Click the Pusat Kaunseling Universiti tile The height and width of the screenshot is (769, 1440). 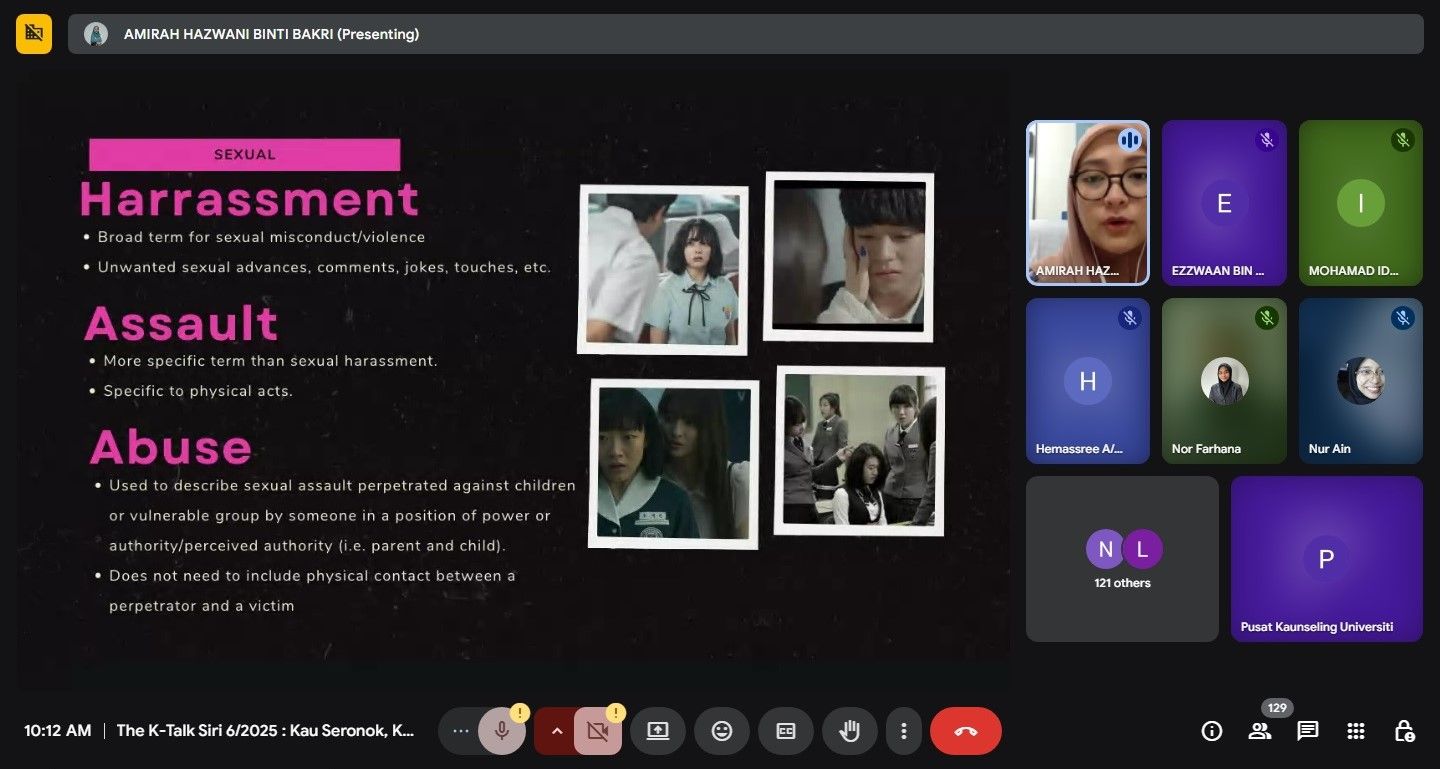[x=1326, y=558]
